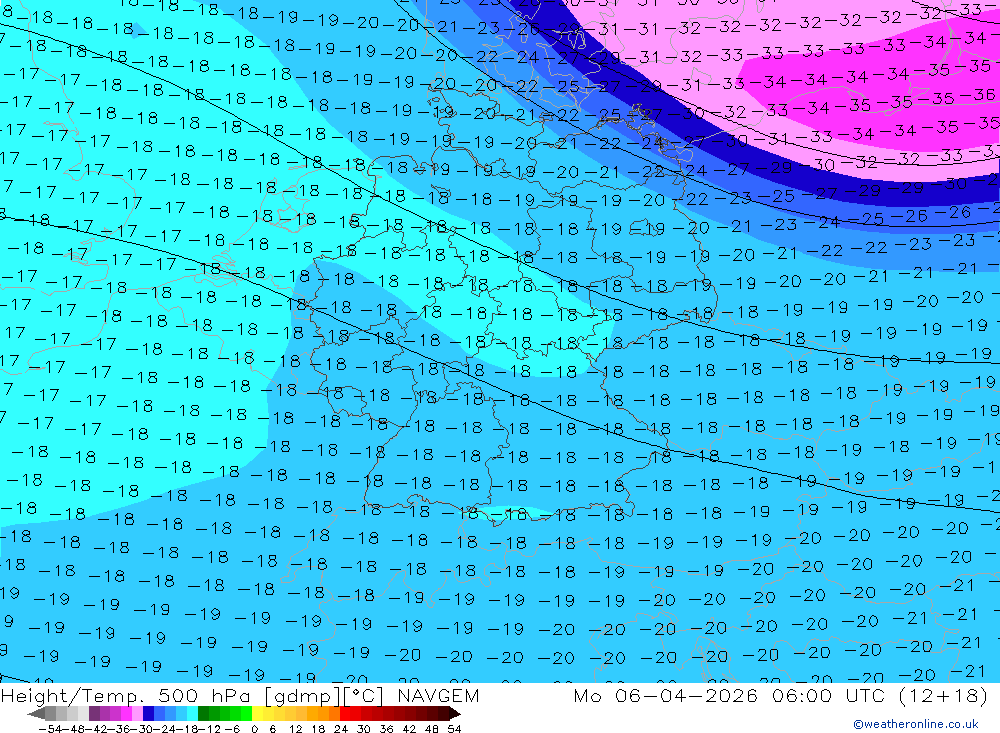Click the 06:00 UTC time label
The image size is (1000, 733).
point(830,696)
